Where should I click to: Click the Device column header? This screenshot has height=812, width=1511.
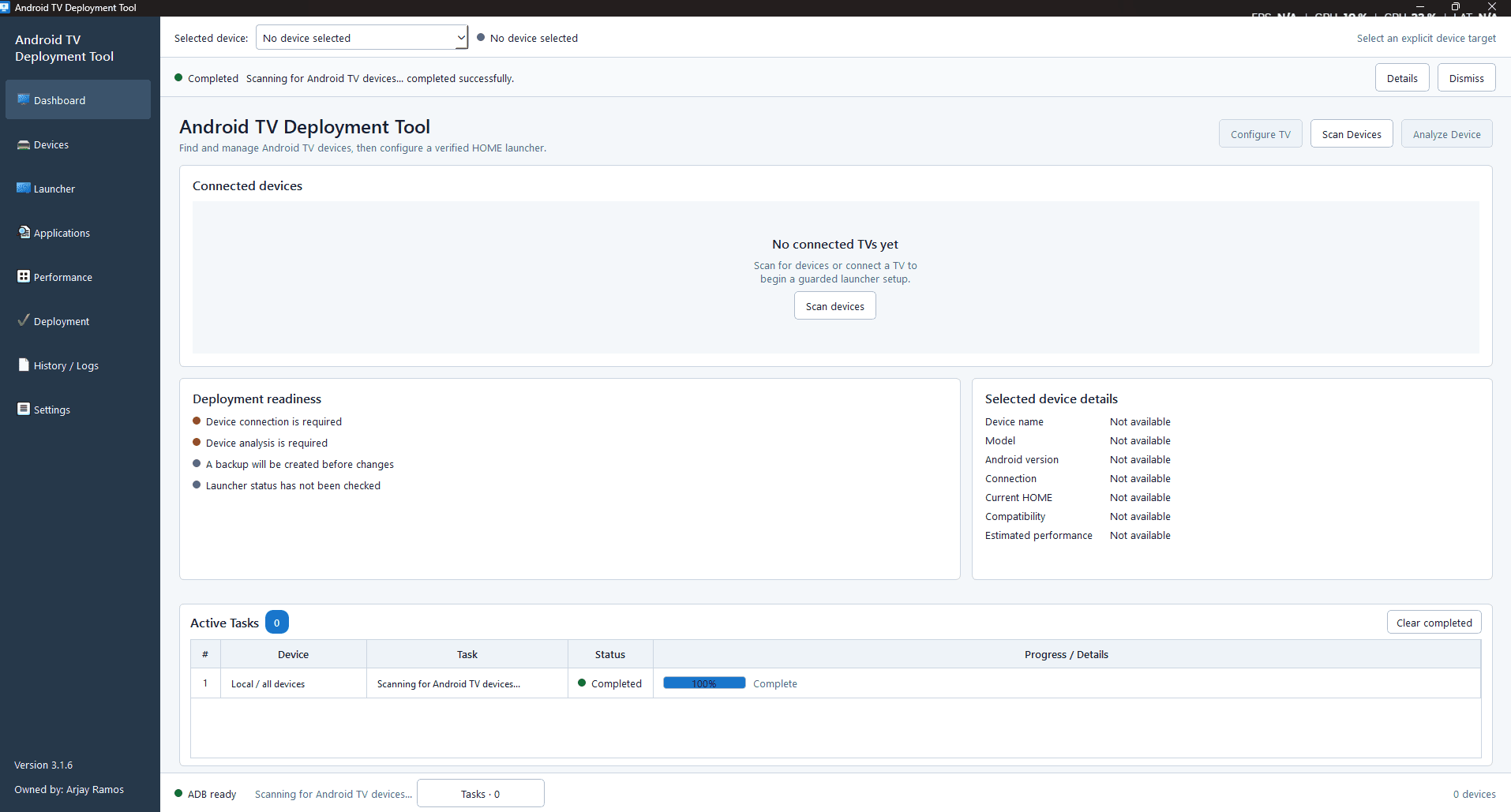click(x=293, y=654)
